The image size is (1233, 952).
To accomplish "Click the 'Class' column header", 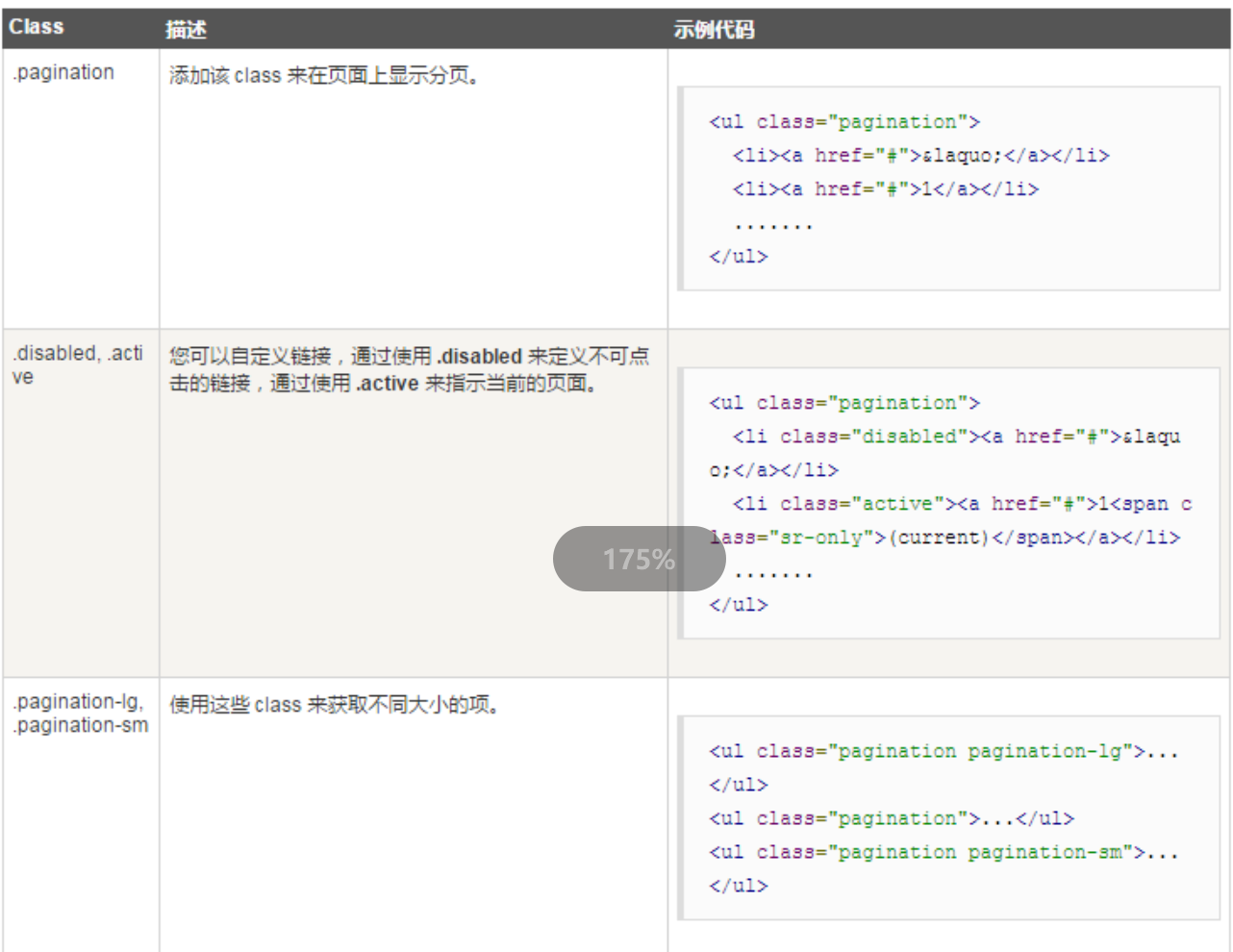I will (37, 27).
